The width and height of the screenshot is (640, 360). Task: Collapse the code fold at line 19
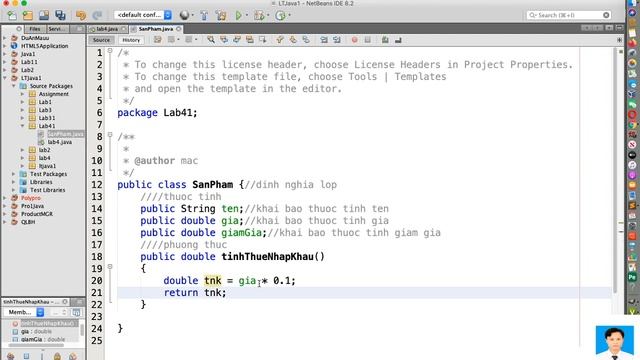[110, 267]
